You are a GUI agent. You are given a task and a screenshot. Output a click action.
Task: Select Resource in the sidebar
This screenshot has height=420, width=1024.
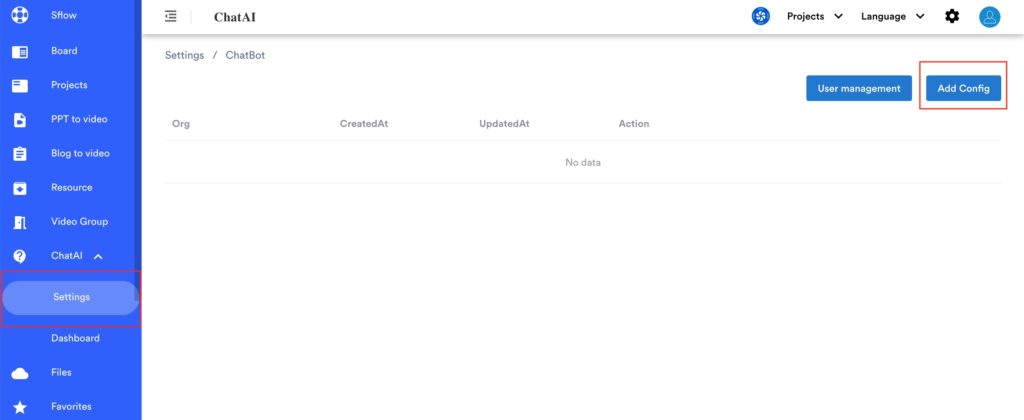[72, 187]
